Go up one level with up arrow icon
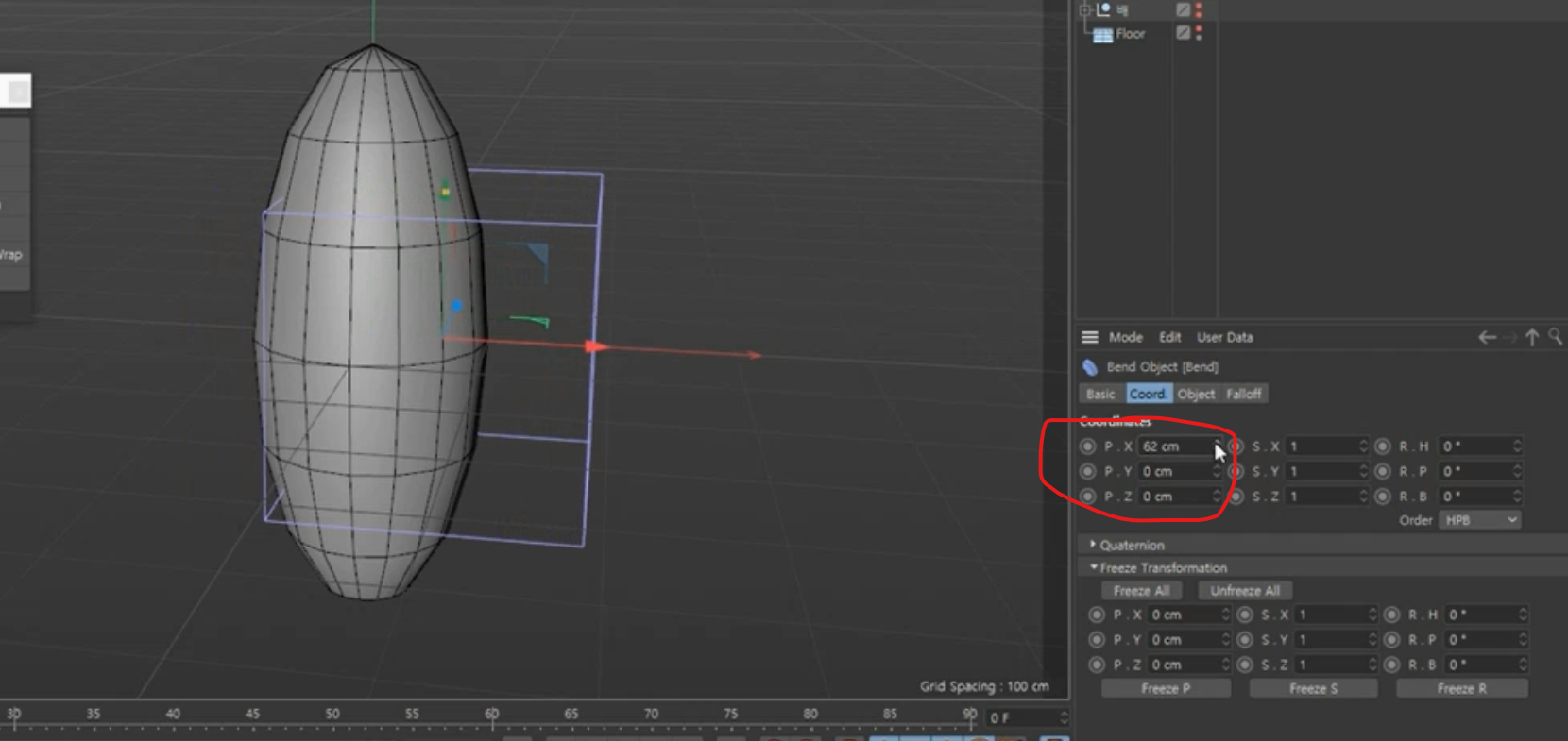Image resolution: width=1568 pixels, height=741 pixels. (1532, 337)
